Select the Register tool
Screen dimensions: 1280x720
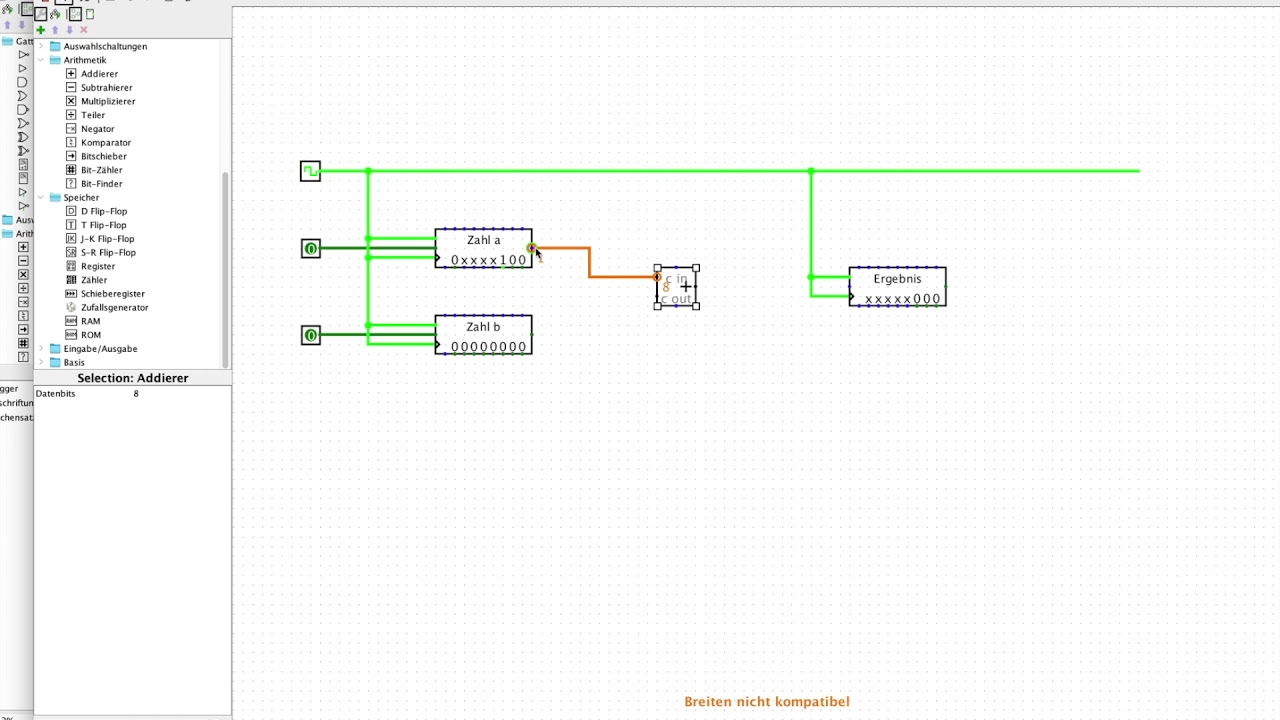(x=90, y=266)
